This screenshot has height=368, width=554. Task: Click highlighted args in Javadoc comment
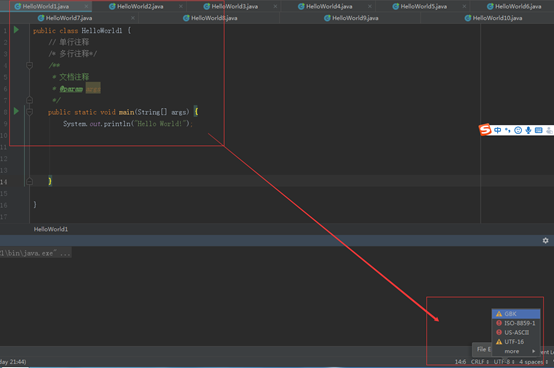[x=93, y=89]
